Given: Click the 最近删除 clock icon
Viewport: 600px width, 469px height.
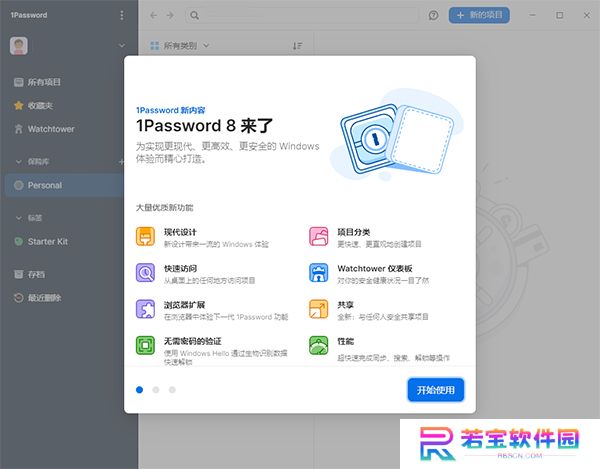Looking at the screenshot, I should [x=18, y=298].
